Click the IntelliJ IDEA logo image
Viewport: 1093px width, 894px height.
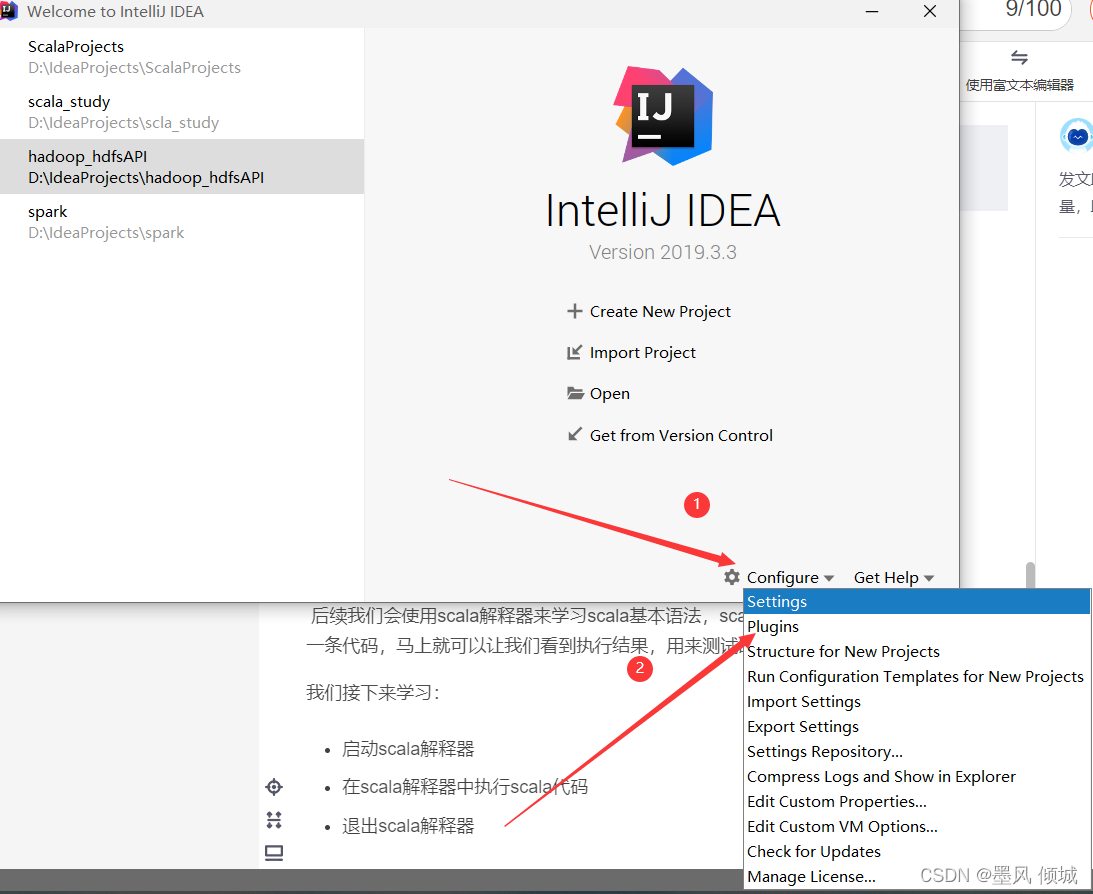663,116
